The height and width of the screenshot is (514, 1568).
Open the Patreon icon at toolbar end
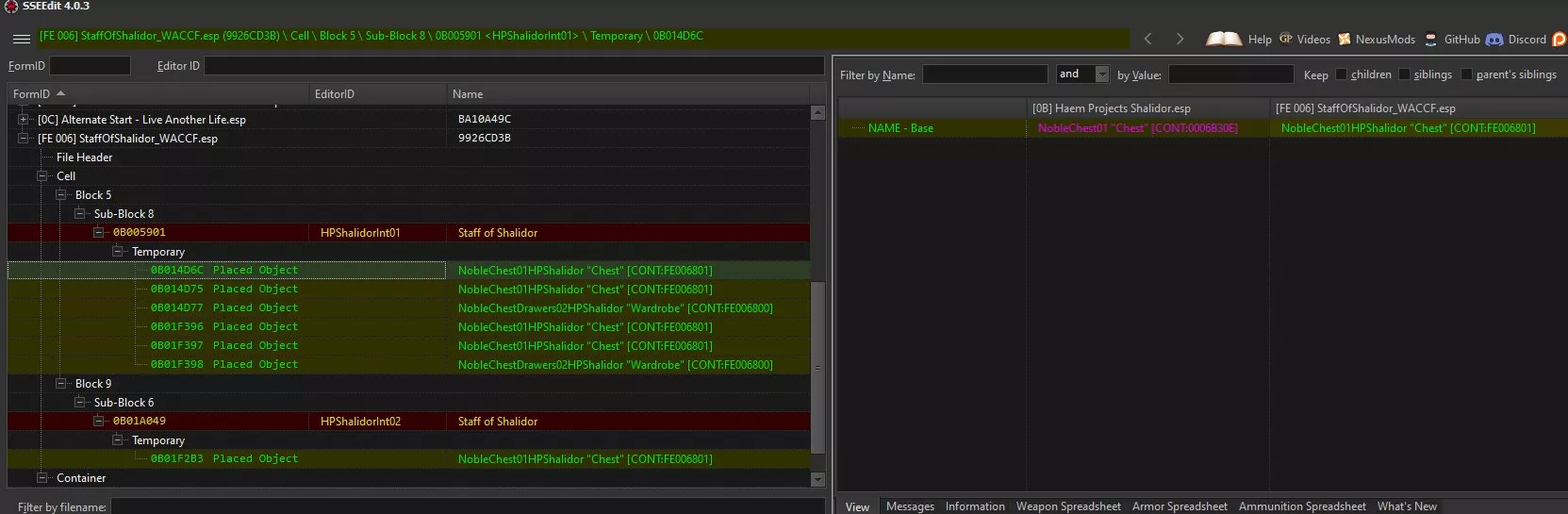[1560, 39]
